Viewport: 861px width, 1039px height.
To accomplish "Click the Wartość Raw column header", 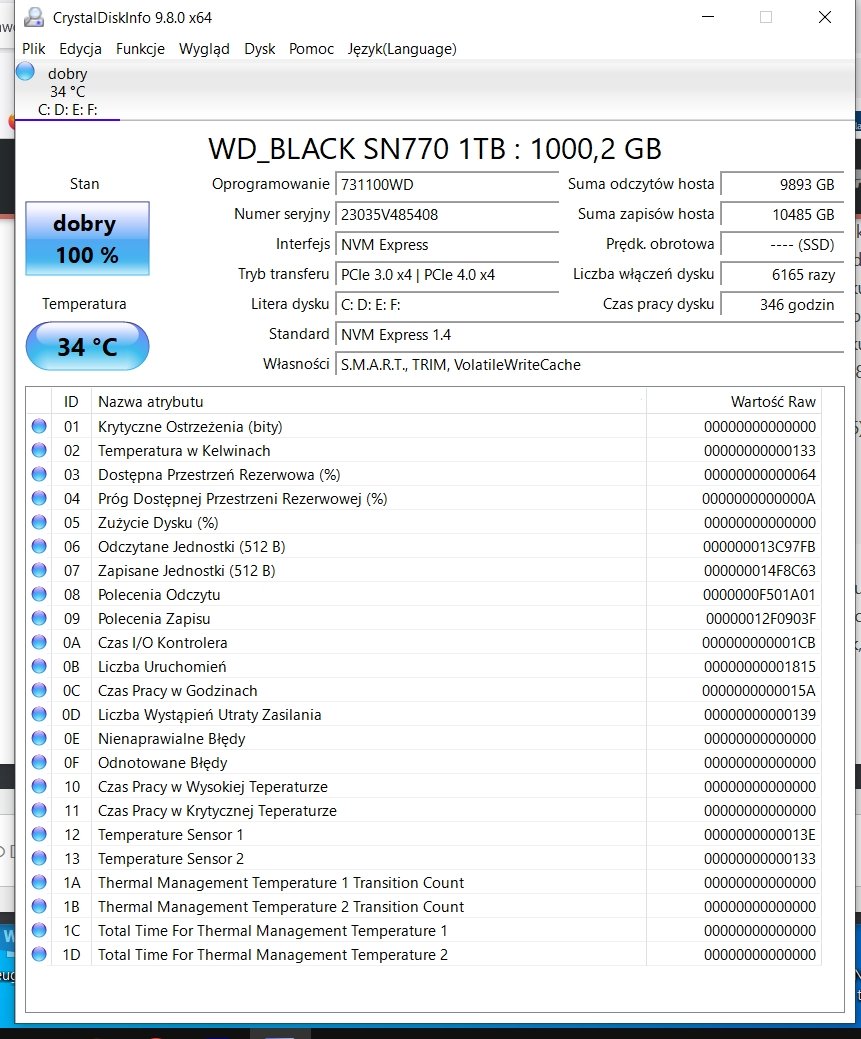I will tap(772, 401).
